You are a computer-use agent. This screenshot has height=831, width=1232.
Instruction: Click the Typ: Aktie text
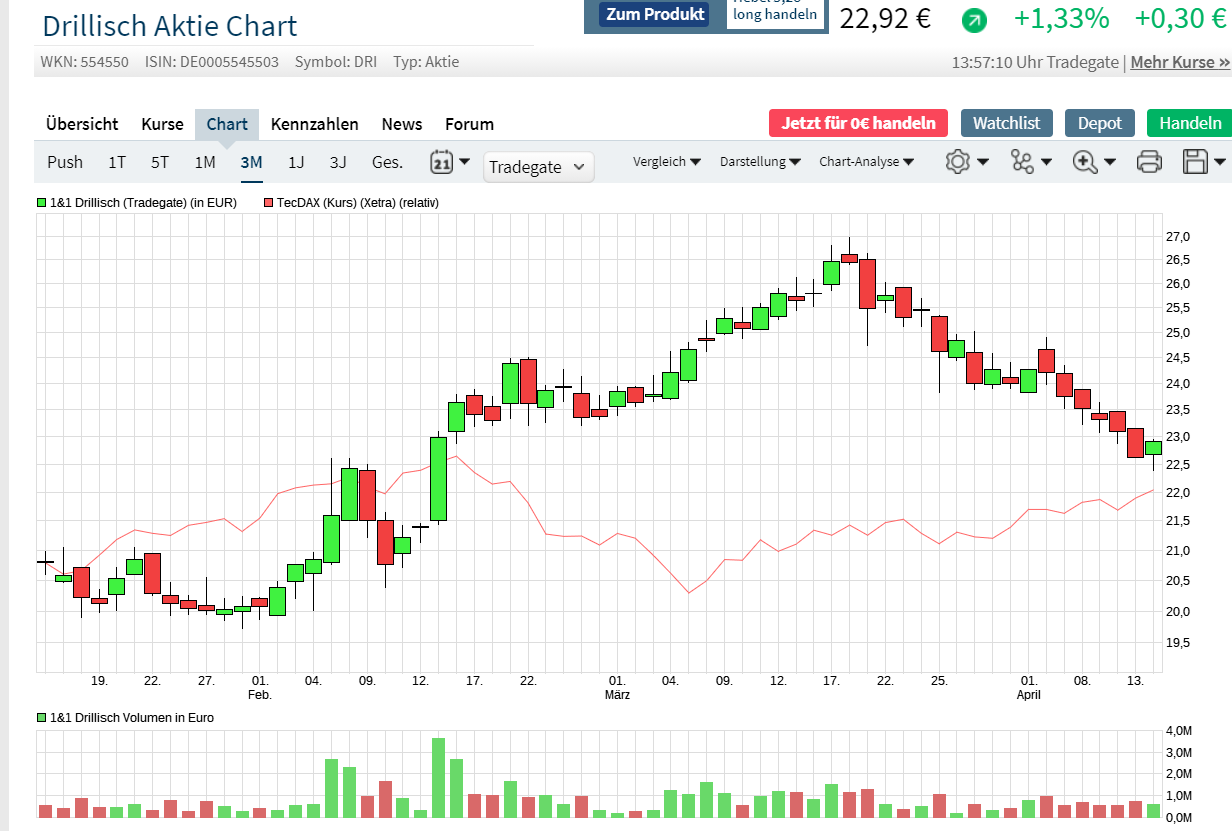pyautogui.click(x=426, y=62)
